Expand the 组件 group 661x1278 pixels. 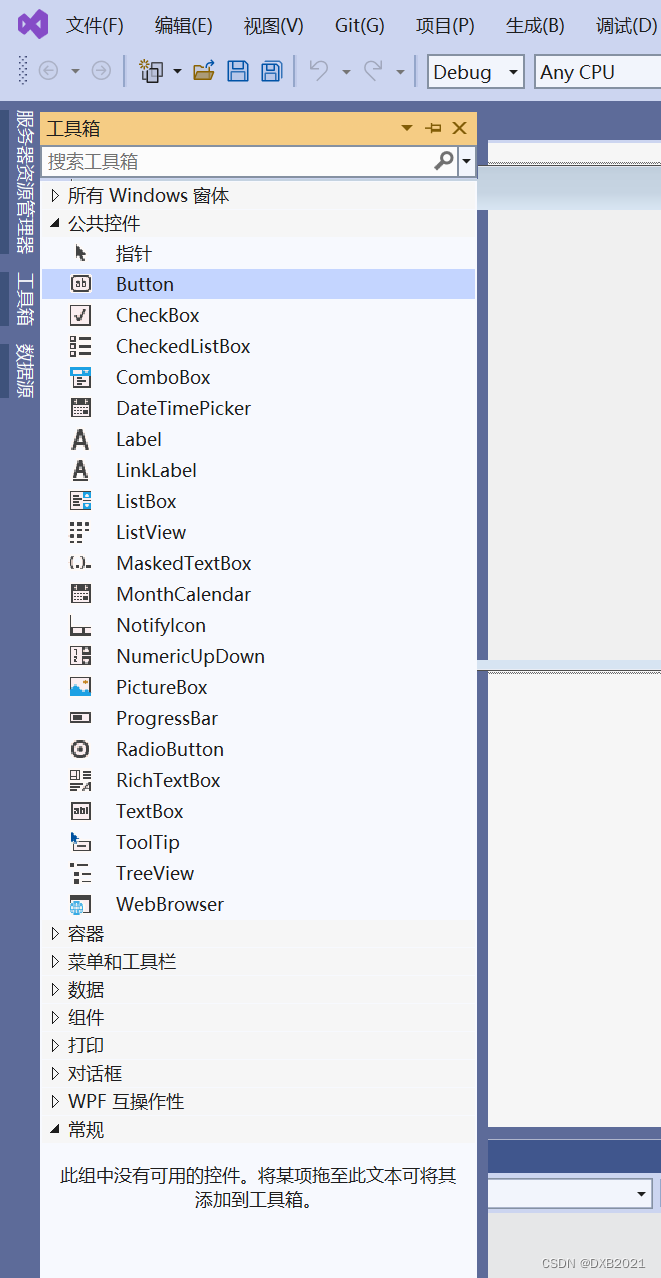(55, 1018)
